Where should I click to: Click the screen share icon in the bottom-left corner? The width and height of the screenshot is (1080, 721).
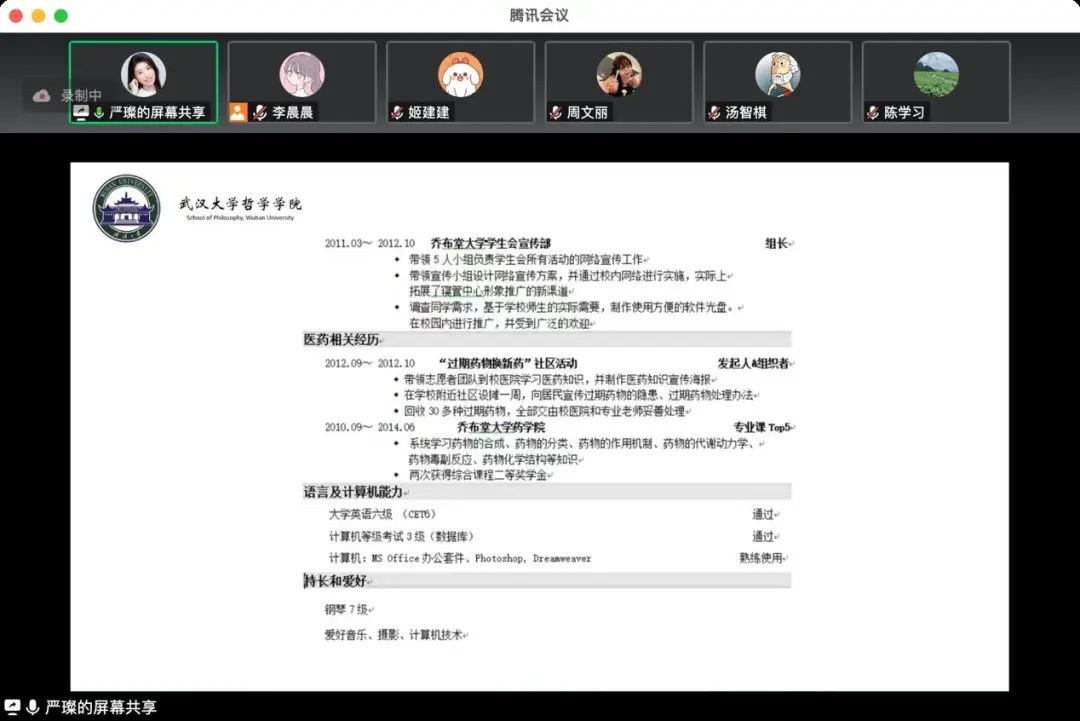coord(13,707)
